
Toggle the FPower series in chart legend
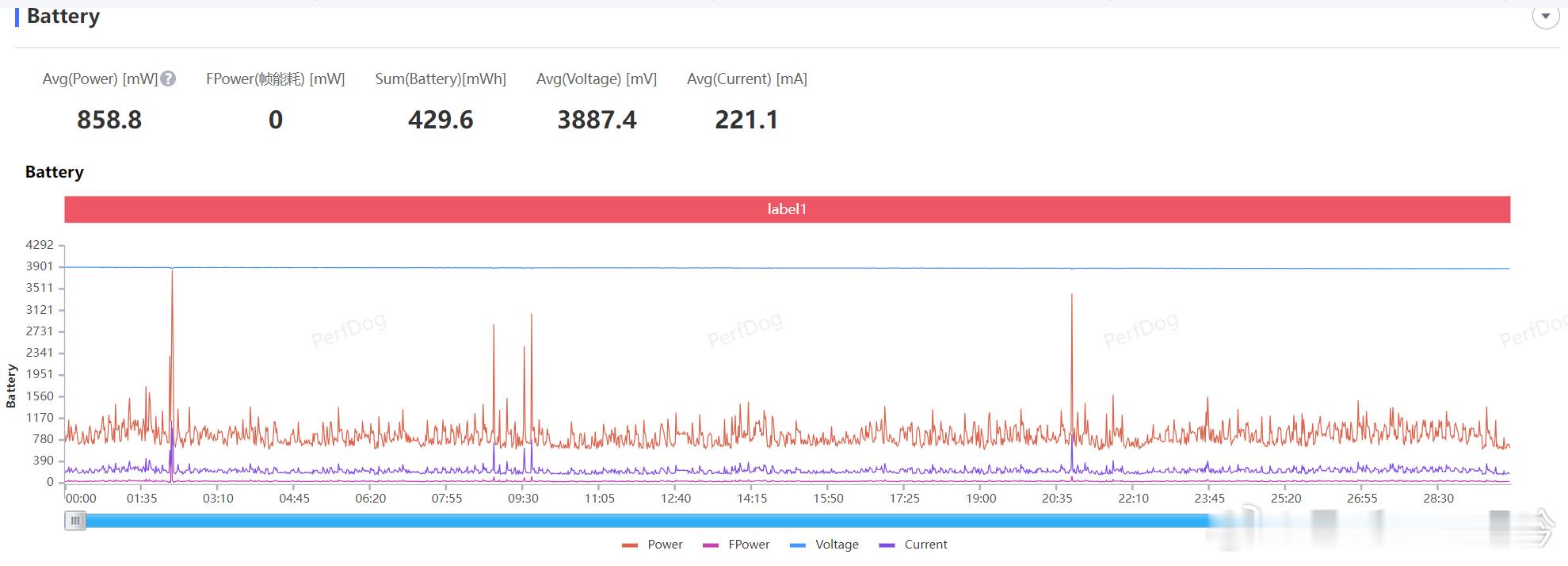(x=736, y=545)
